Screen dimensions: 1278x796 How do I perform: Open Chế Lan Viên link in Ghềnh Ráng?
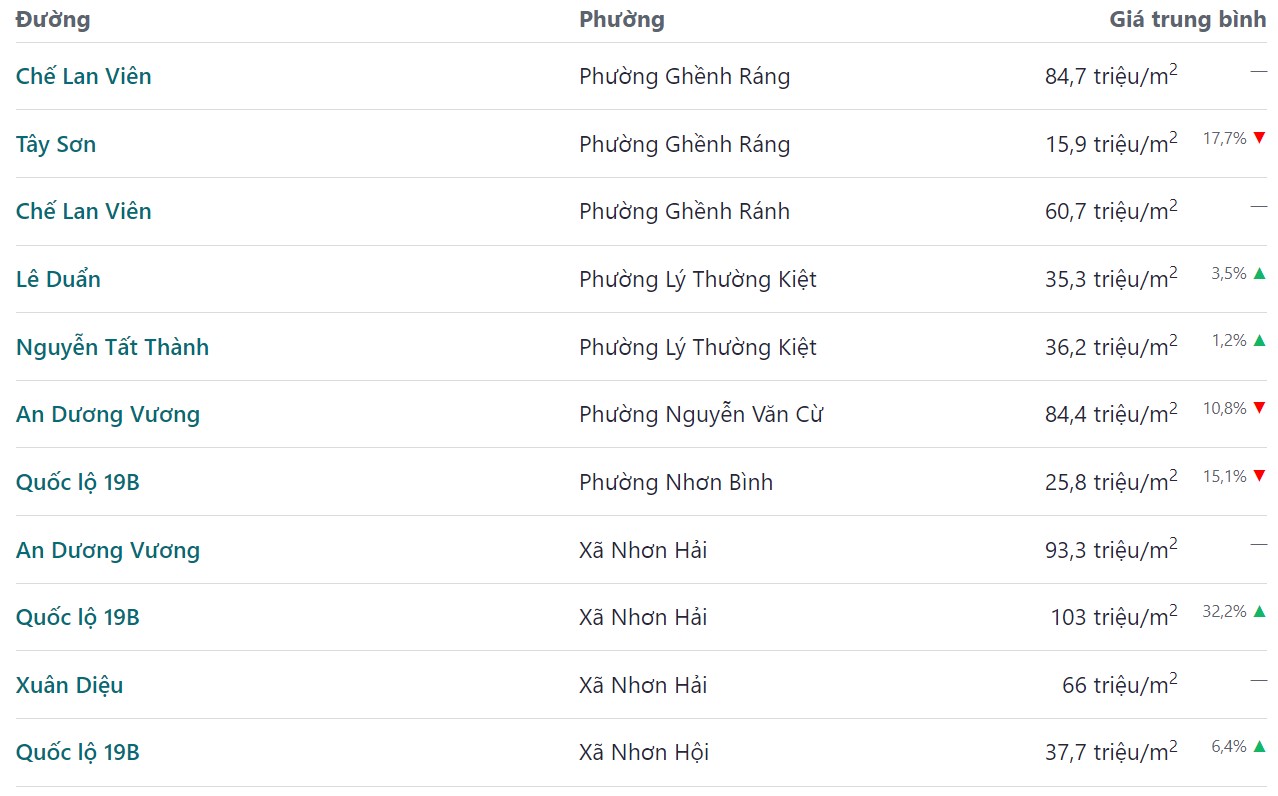[x=84, y=76]
